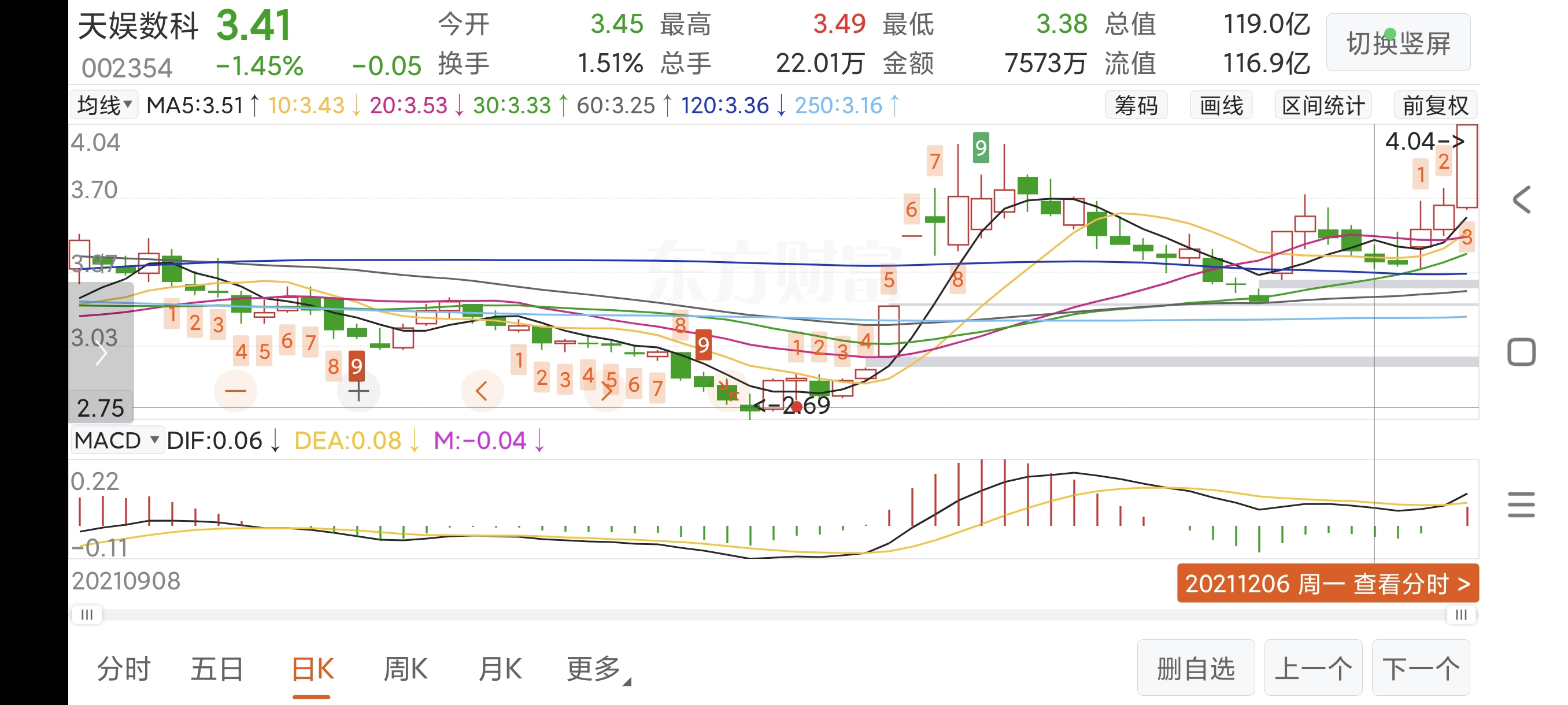Click the date range scrollbar track
This screenshot has height=705, width=1568.
click(774, 614)
